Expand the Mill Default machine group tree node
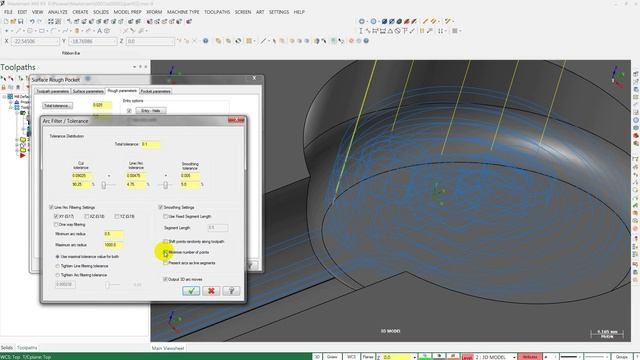Viewport: 640px width, 360px height. pyautogui.click(x=4, y=97)
